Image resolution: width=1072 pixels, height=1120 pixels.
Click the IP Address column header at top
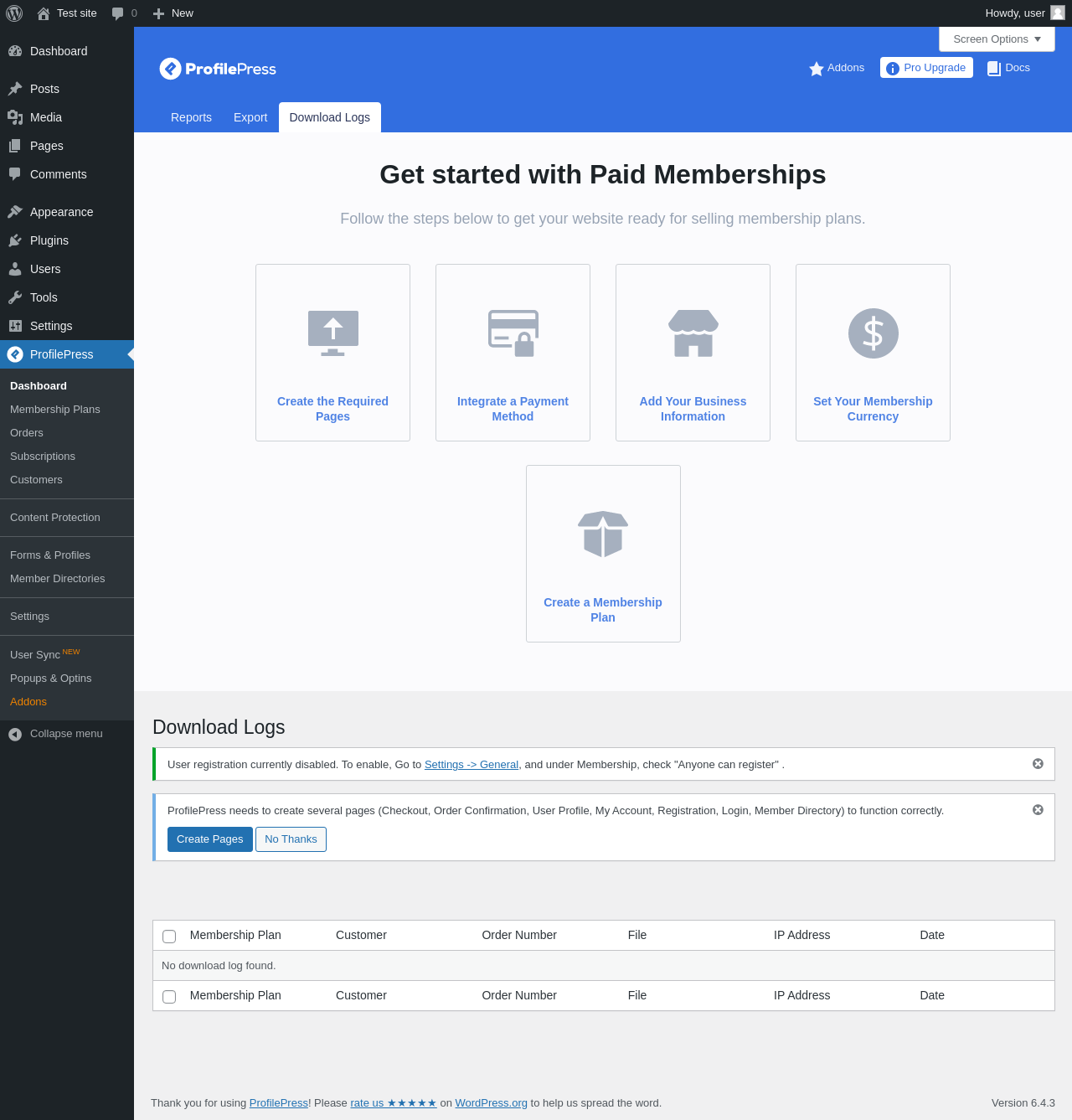801,935
